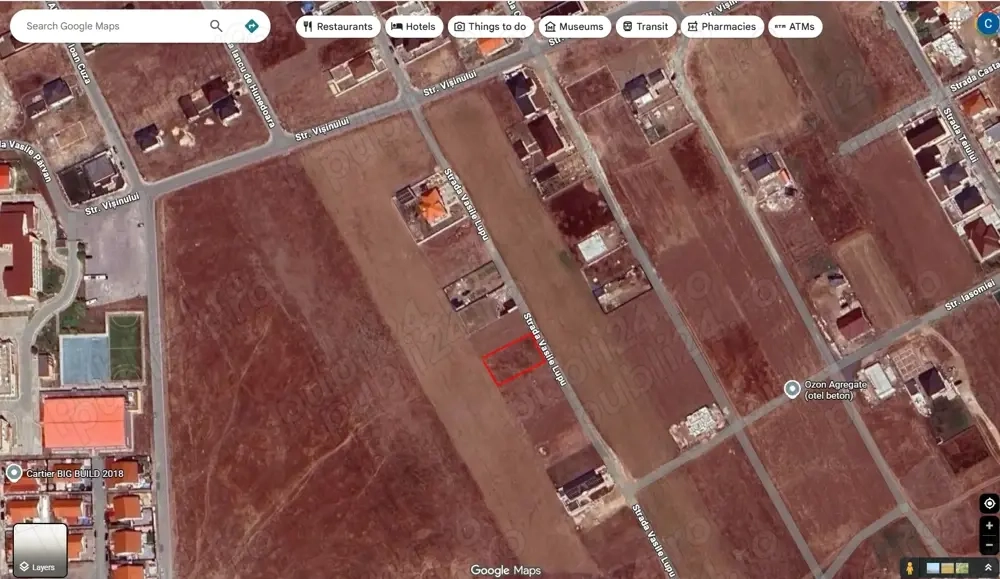Open search by clicking the magnifier icon

point(216,26)
